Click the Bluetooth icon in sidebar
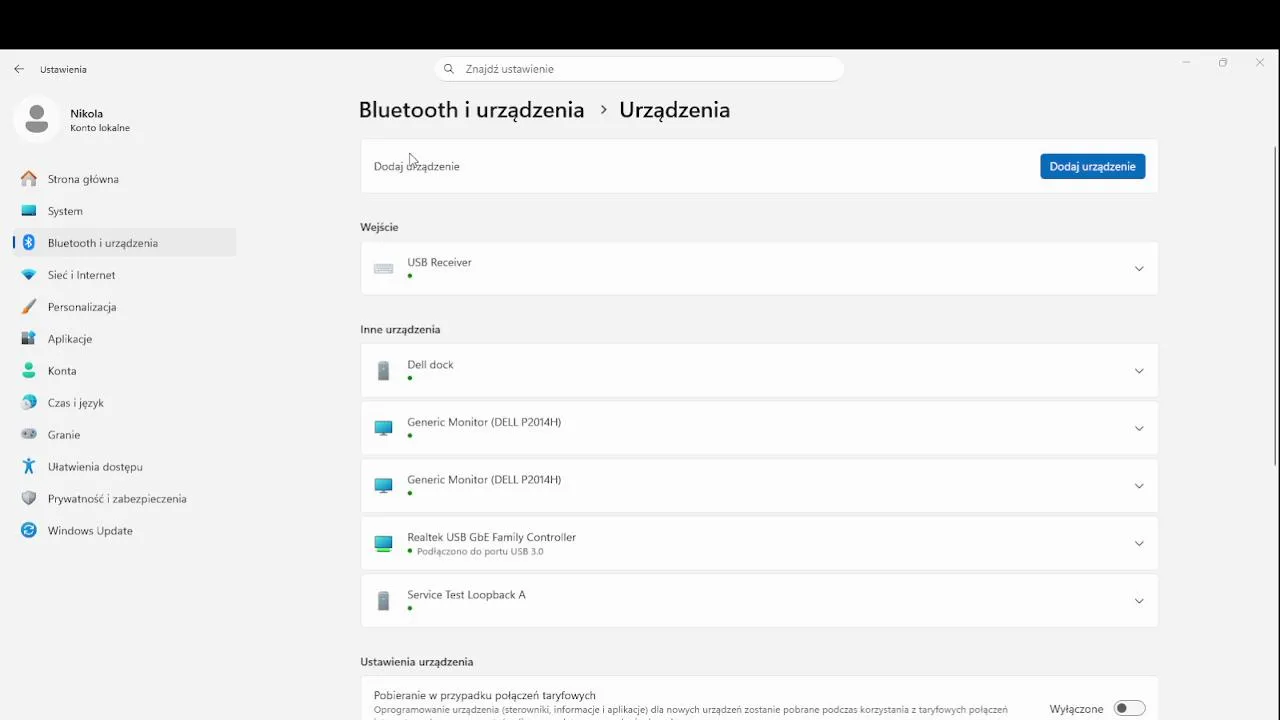 (29, 243)
